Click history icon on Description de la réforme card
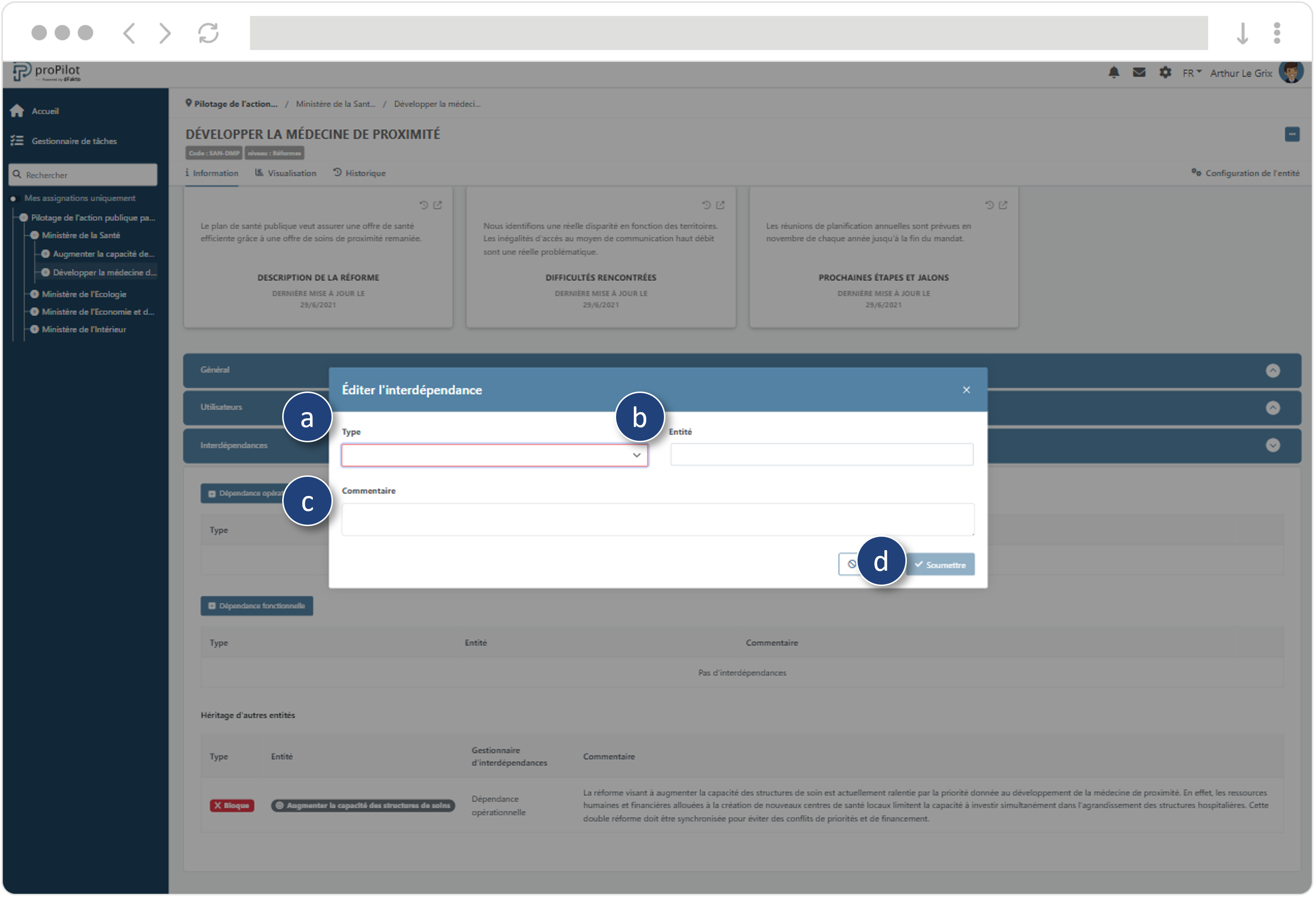Image resolution: width=1316 pixels, height=898 pixels. click(423, 205)
